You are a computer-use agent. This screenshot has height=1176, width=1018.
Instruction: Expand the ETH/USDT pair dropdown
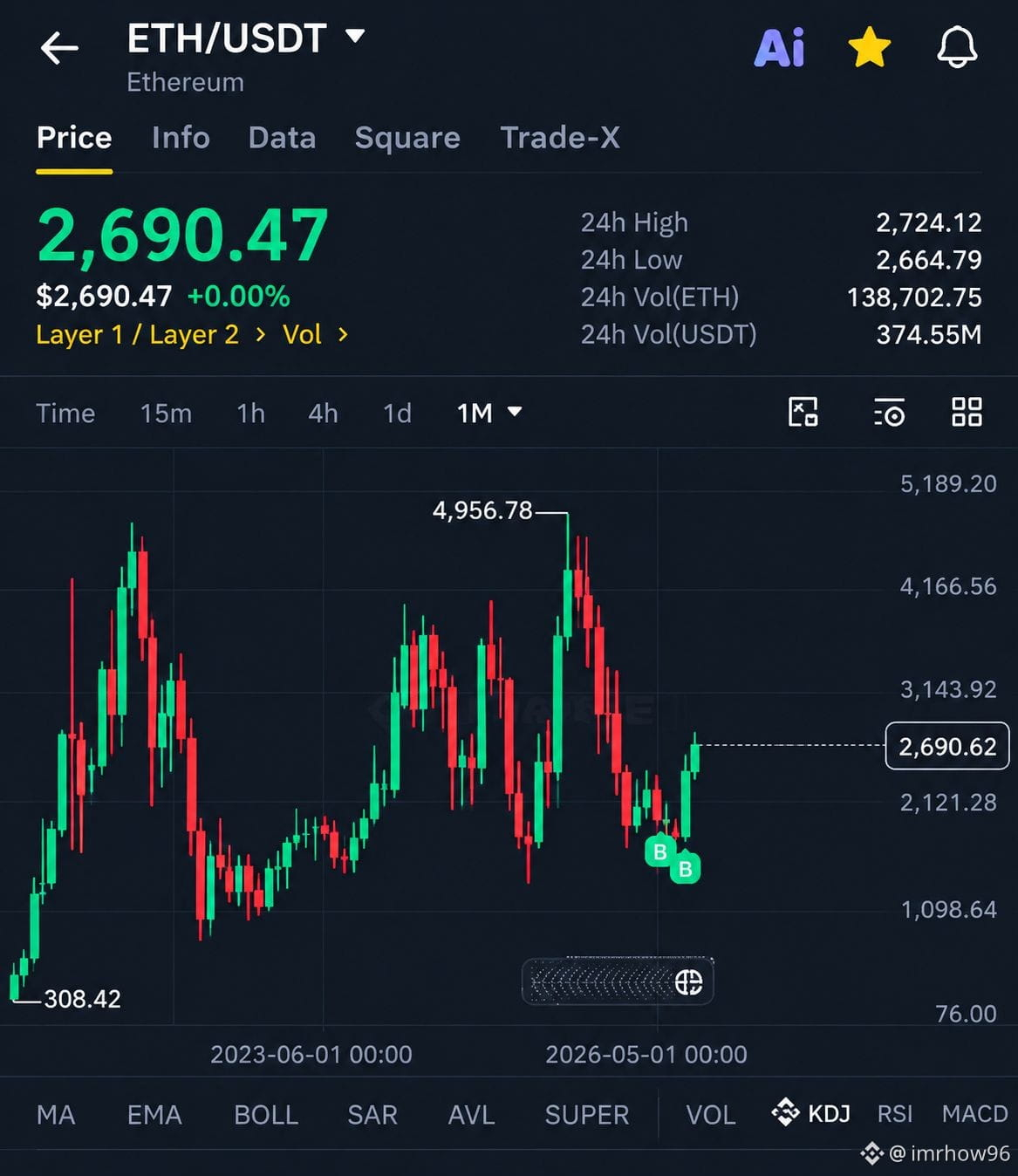tap(355, 36)
